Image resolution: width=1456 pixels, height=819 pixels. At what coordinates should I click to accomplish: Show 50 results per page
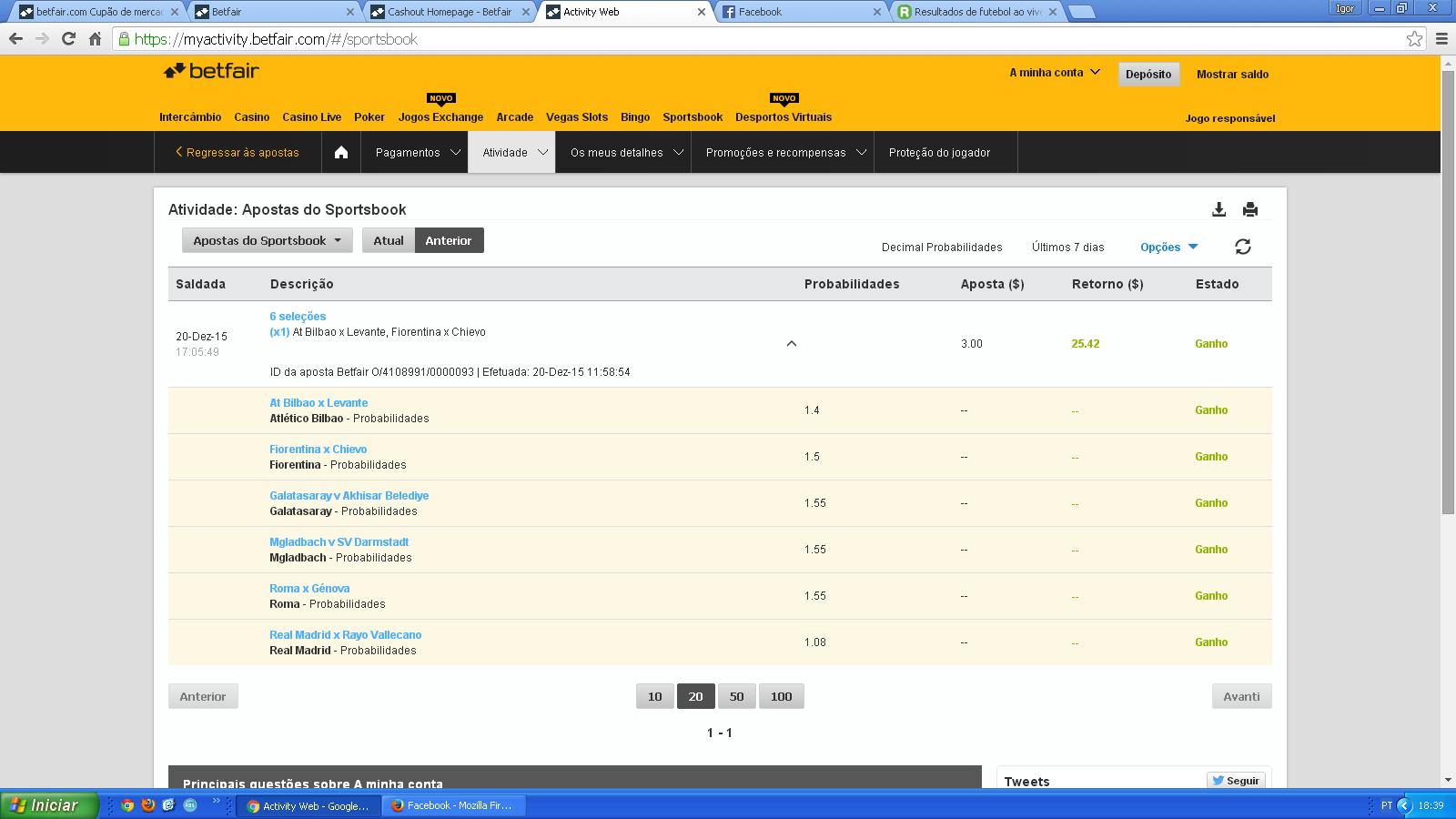point(736,696)
